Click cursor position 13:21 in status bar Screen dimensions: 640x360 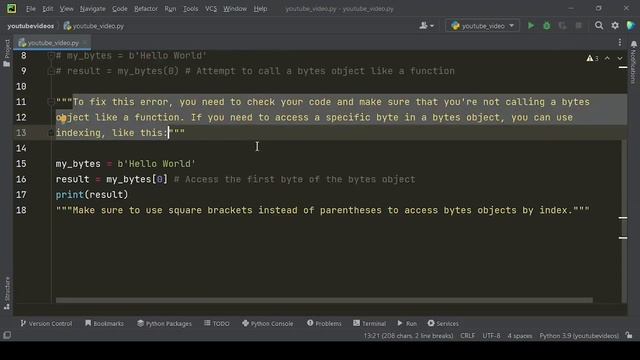pyautogui.click(x=408, y=336)
